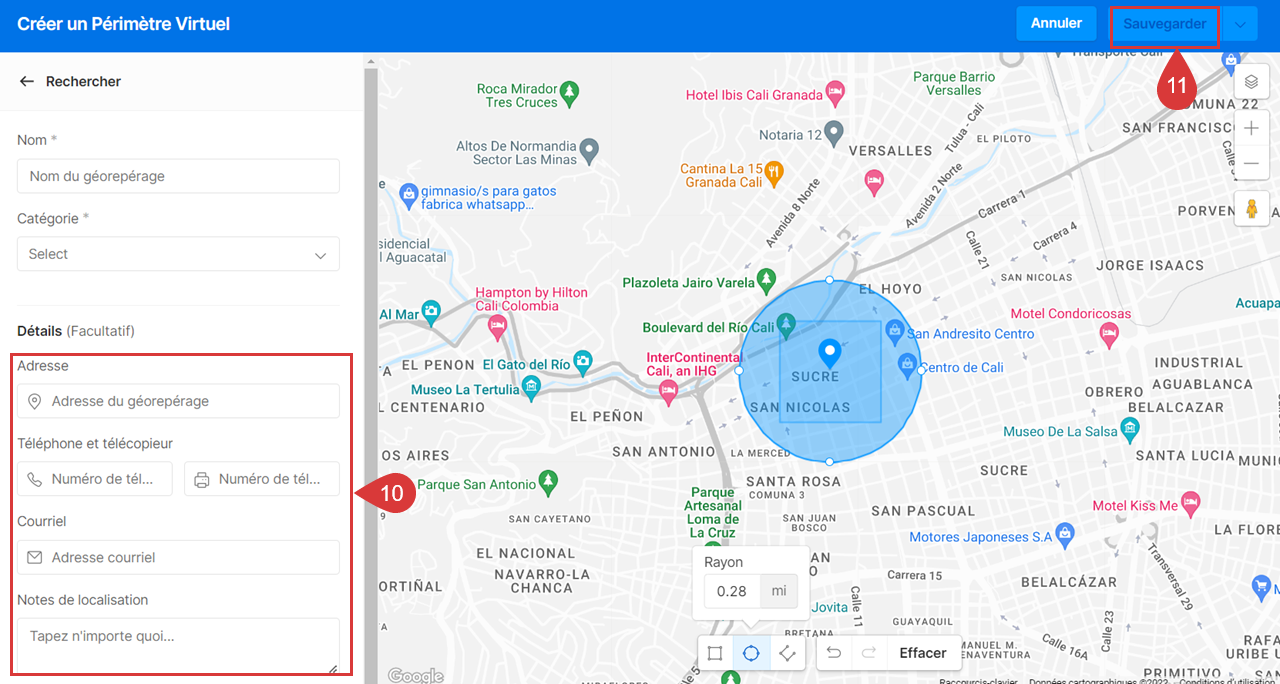
Task: Click the Motel Kiss Me marker
Action: [x=1189, y=501]
